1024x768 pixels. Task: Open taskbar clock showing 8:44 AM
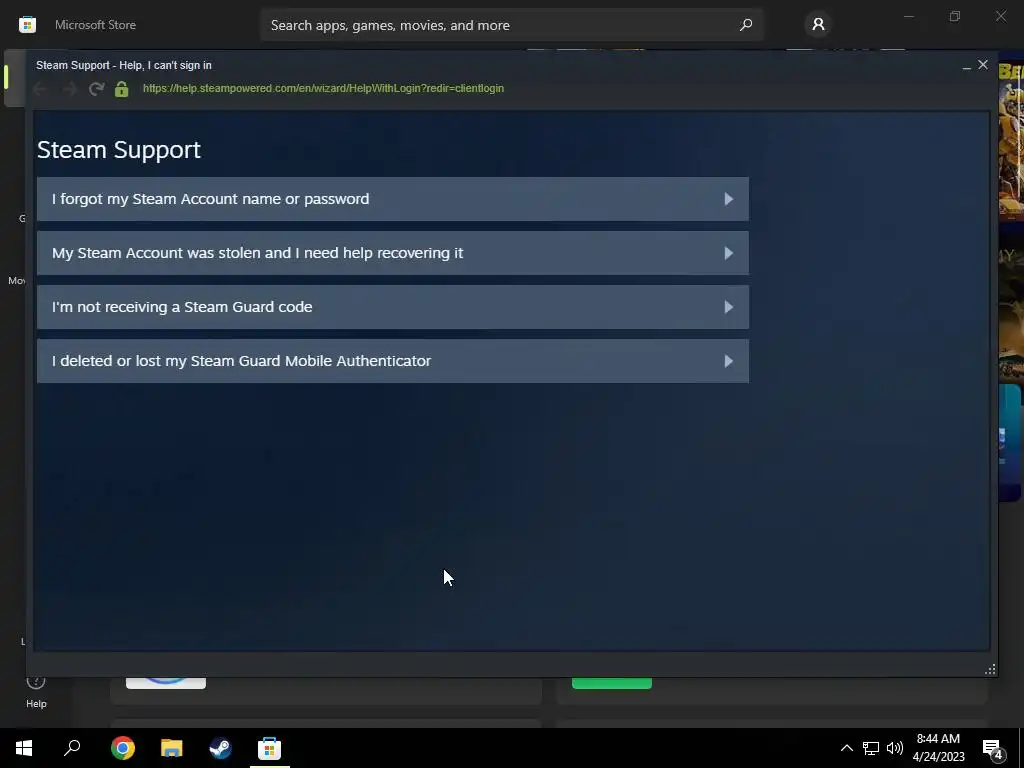(938, 748)
